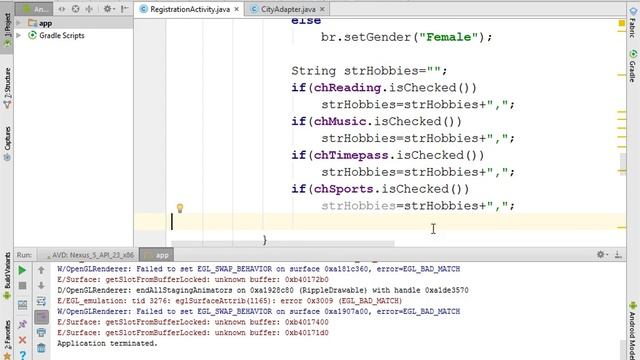Expand the app module node
This screenshot has height=360, width=640.
coord(19,23)
